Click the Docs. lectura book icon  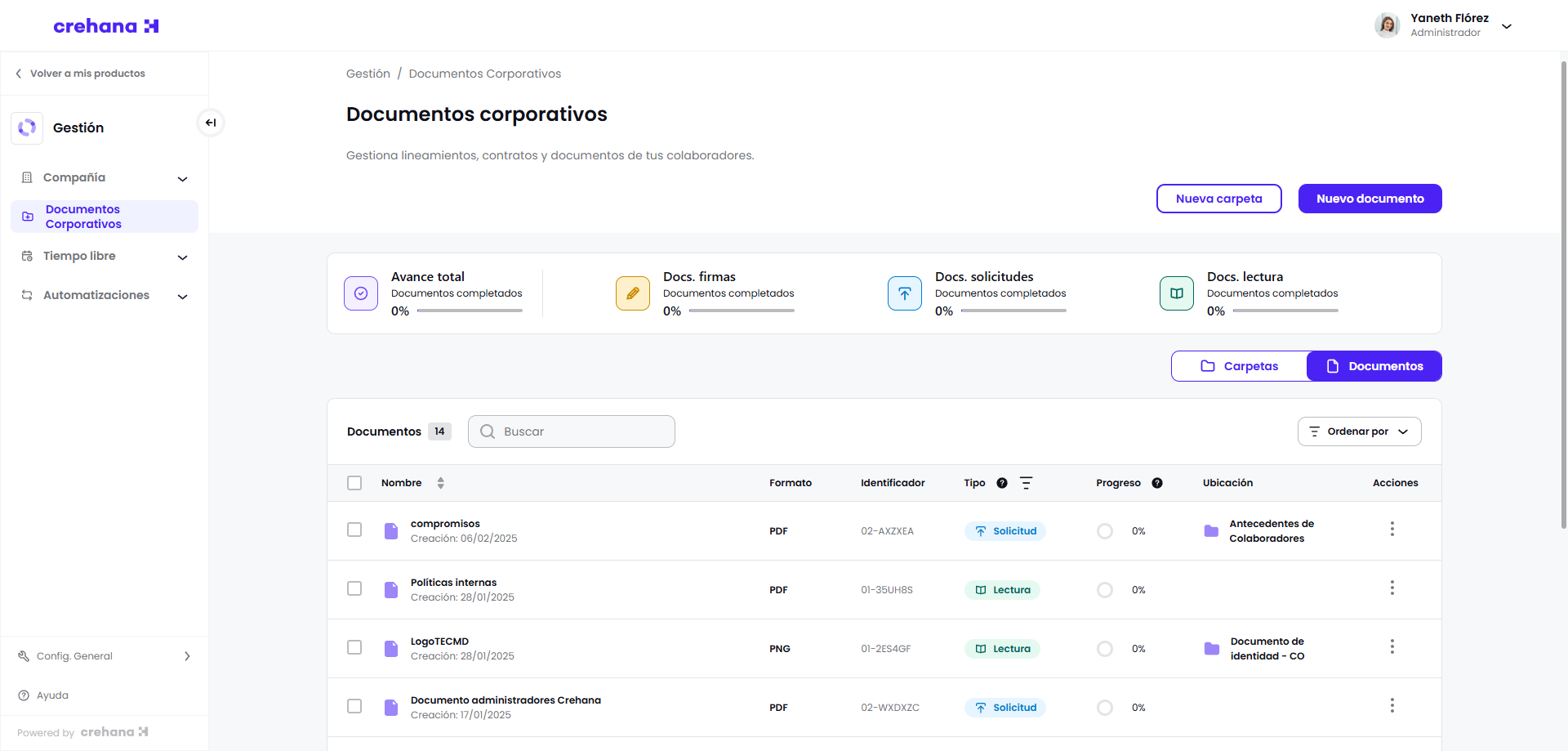tap(1177, 293)
